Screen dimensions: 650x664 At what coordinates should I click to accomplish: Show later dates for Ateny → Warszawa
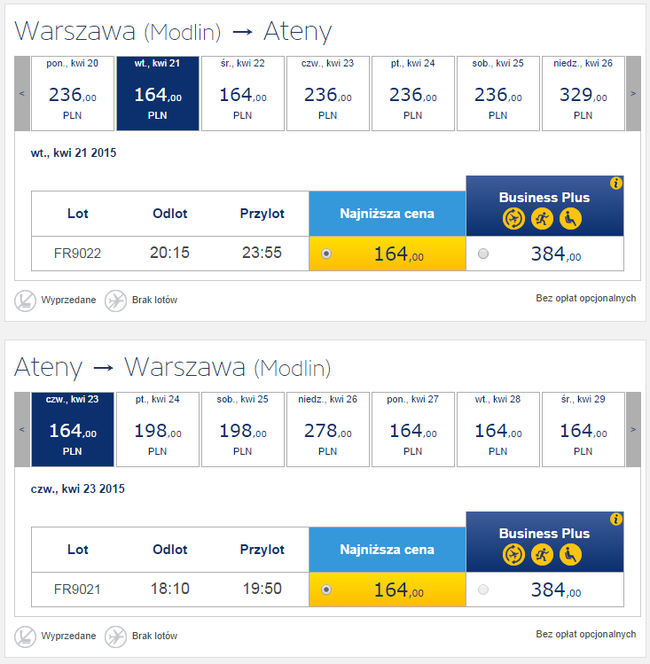tap(632, 429)
